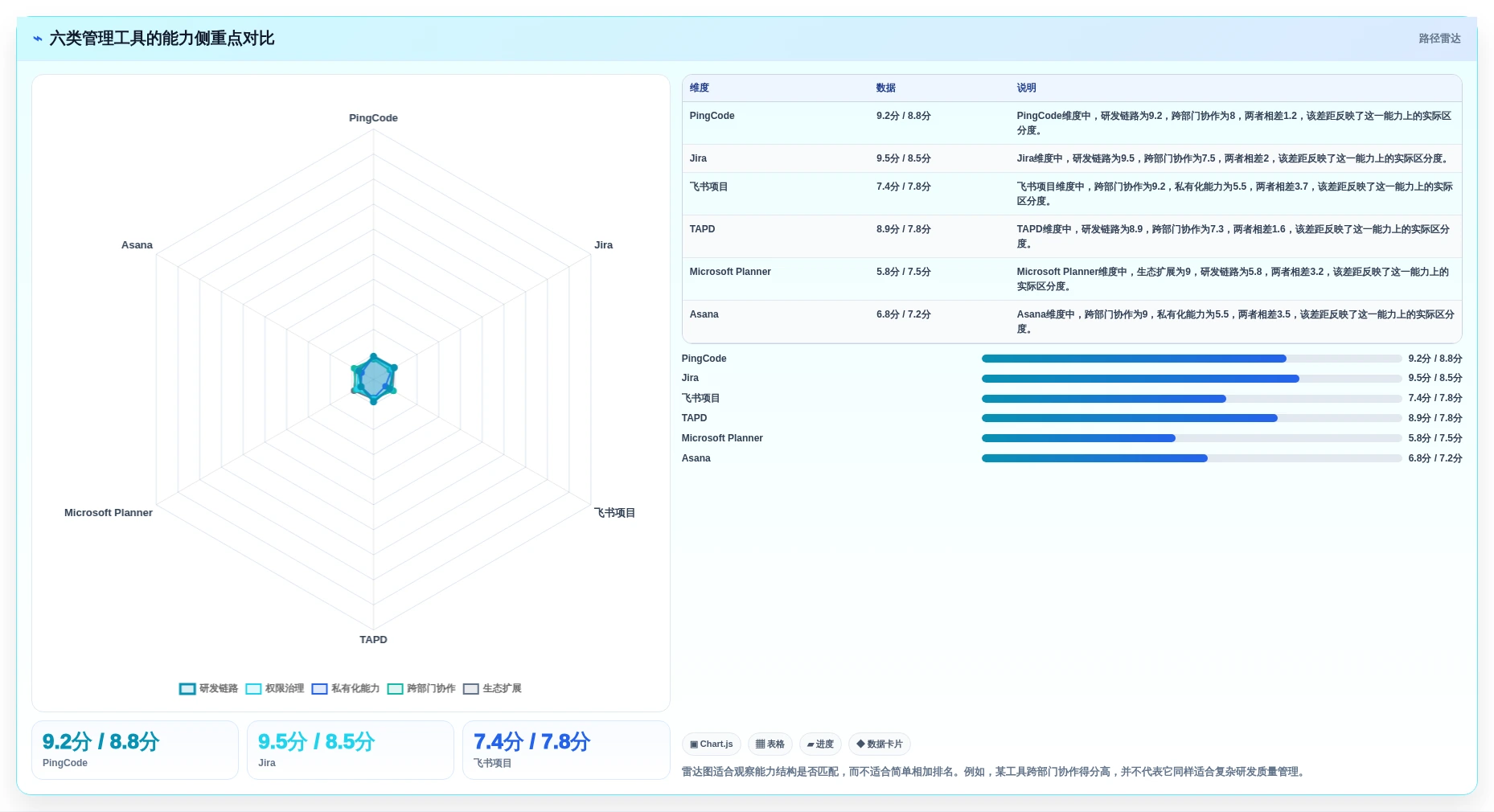Image resolution: width=1494 pixels, height=812 pixels.
Task: Select the Asana row in the table
Action: [x=1072, y=322]
